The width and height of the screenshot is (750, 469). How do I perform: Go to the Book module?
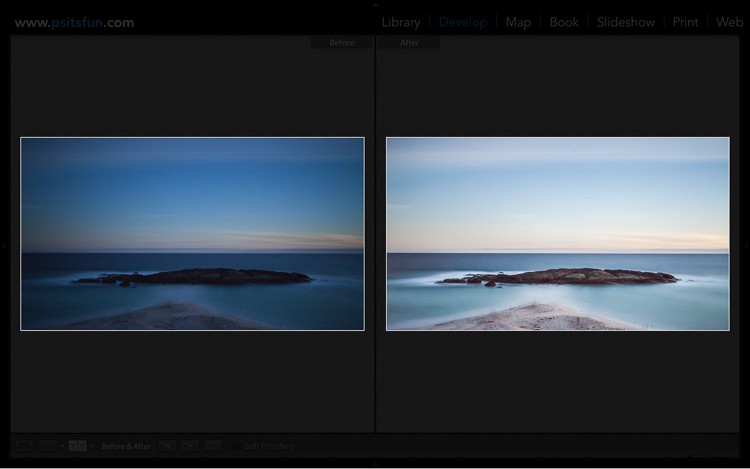[564, 22]
